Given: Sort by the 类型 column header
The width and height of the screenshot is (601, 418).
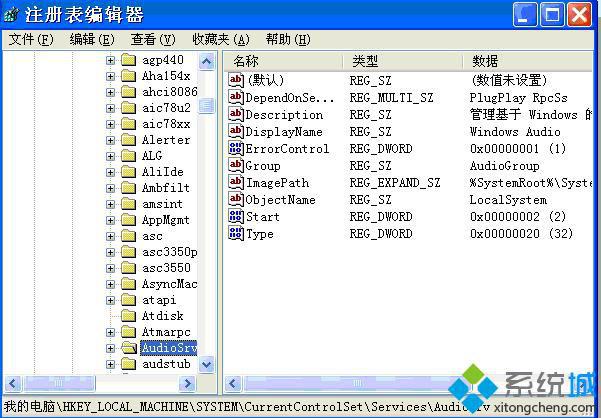Looking at the screenshot, I should coord(402,61).
